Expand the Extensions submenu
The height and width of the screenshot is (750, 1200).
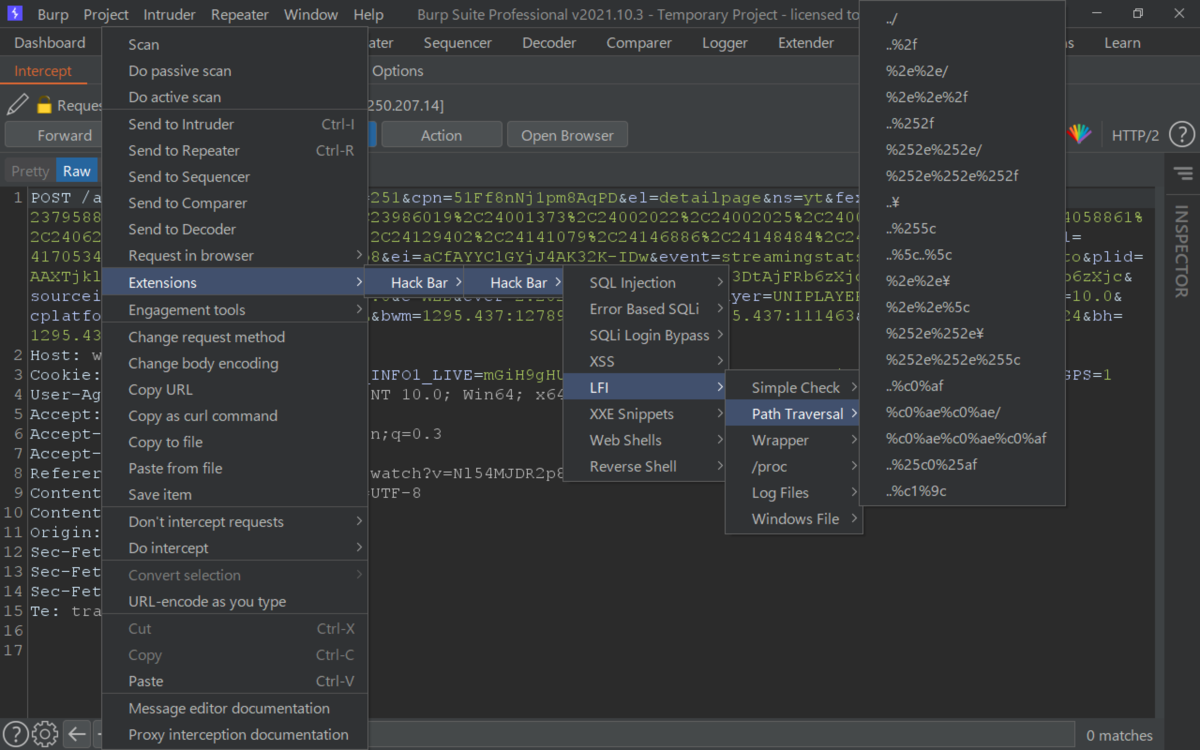coord(235,283)
